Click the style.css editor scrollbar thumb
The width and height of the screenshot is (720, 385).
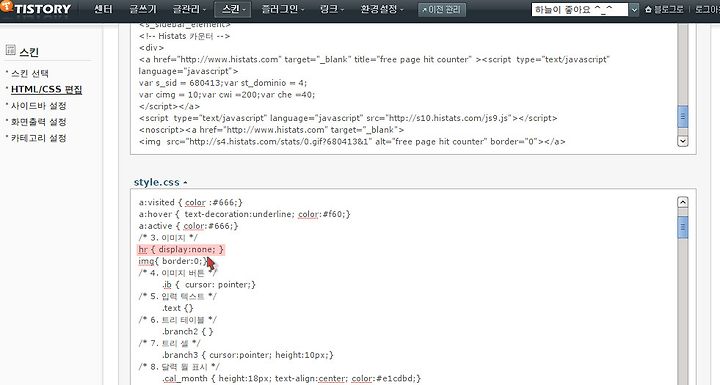[x=683, y=227]
